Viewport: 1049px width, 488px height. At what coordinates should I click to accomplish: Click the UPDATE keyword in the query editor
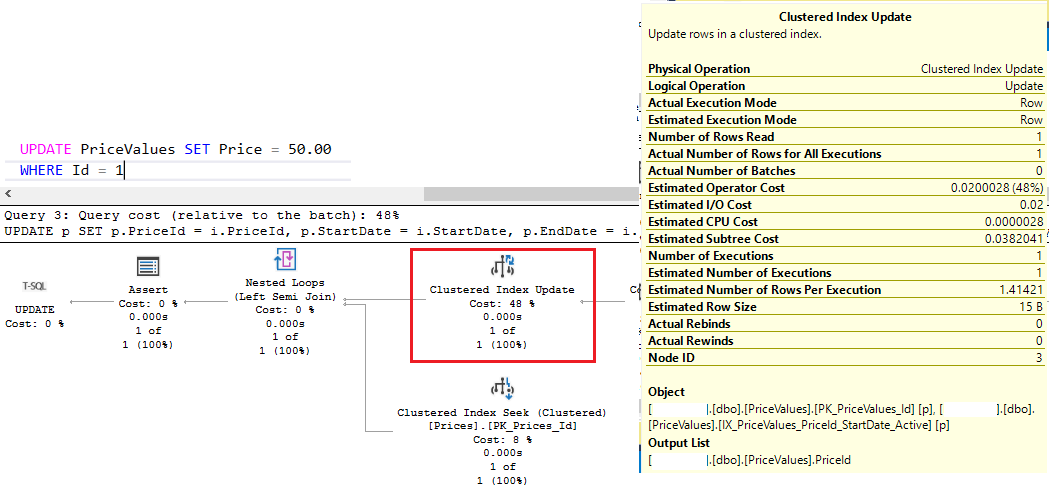[47, 149]
